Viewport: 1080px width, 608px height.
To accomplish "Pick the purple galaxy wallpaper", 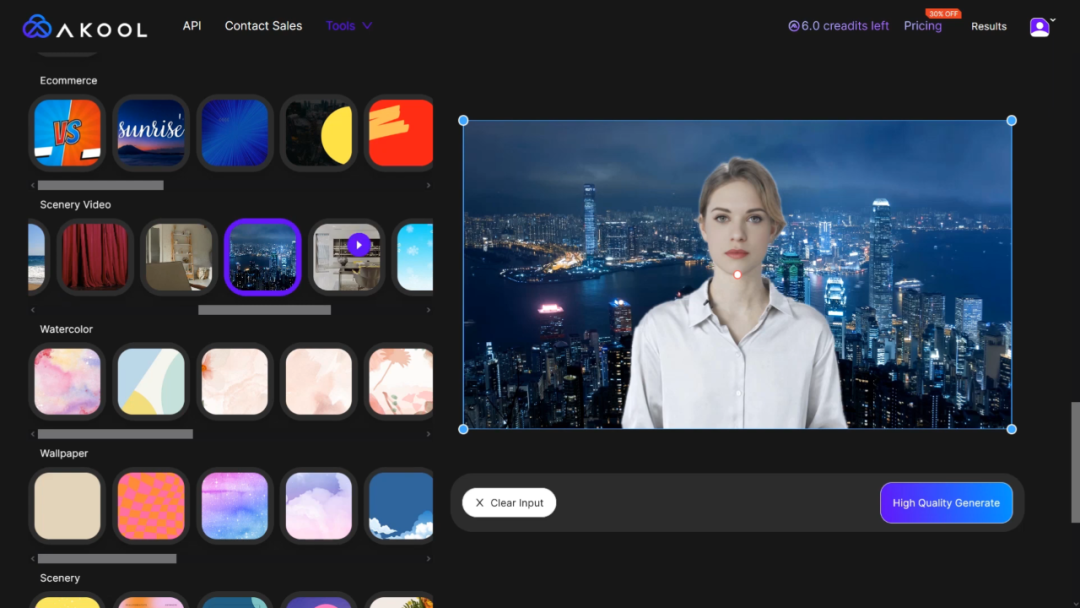I will [235, 505].
